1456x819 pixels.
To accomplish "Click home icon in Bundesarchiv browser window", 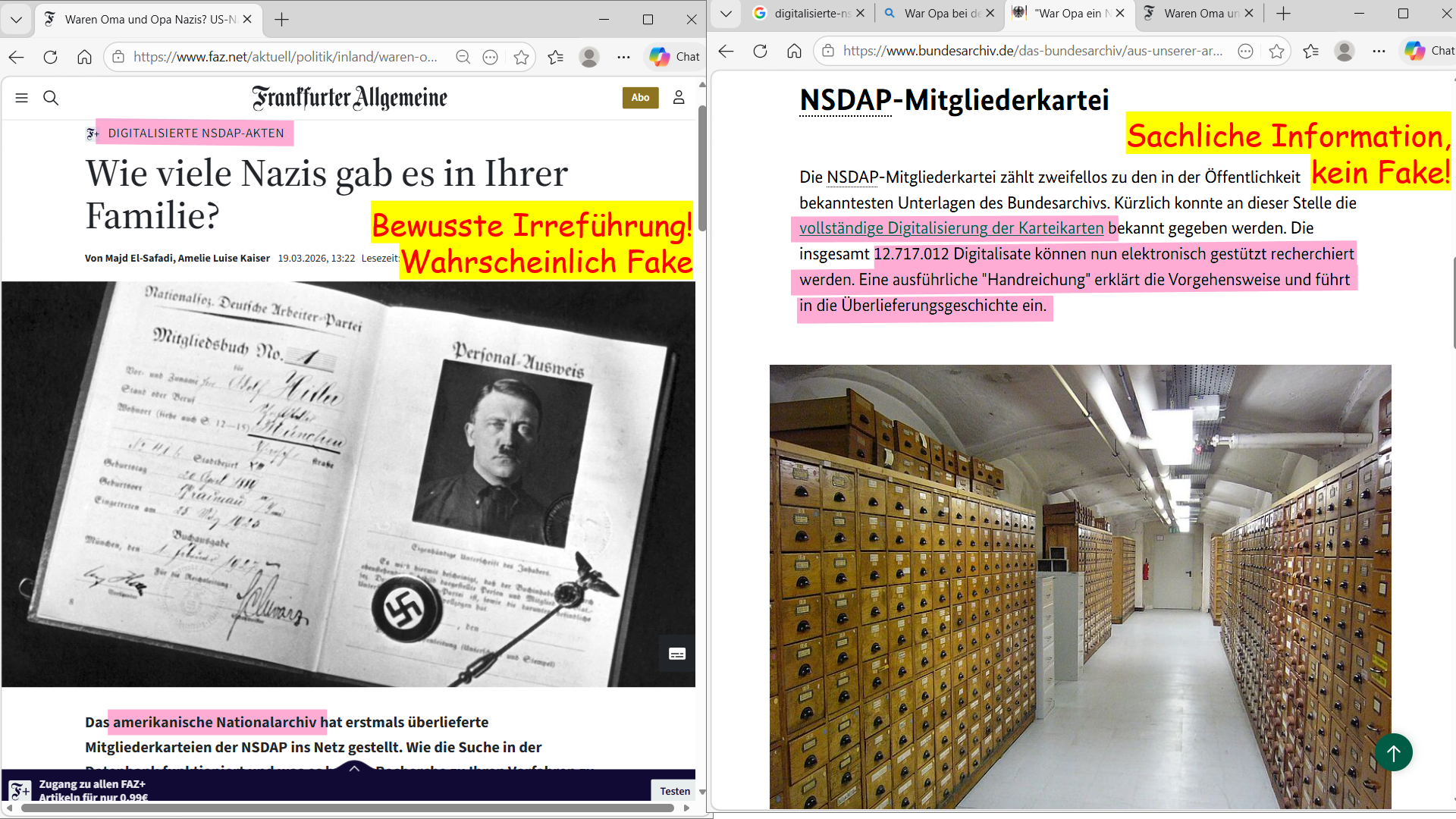I will click(x=794, y=51).
